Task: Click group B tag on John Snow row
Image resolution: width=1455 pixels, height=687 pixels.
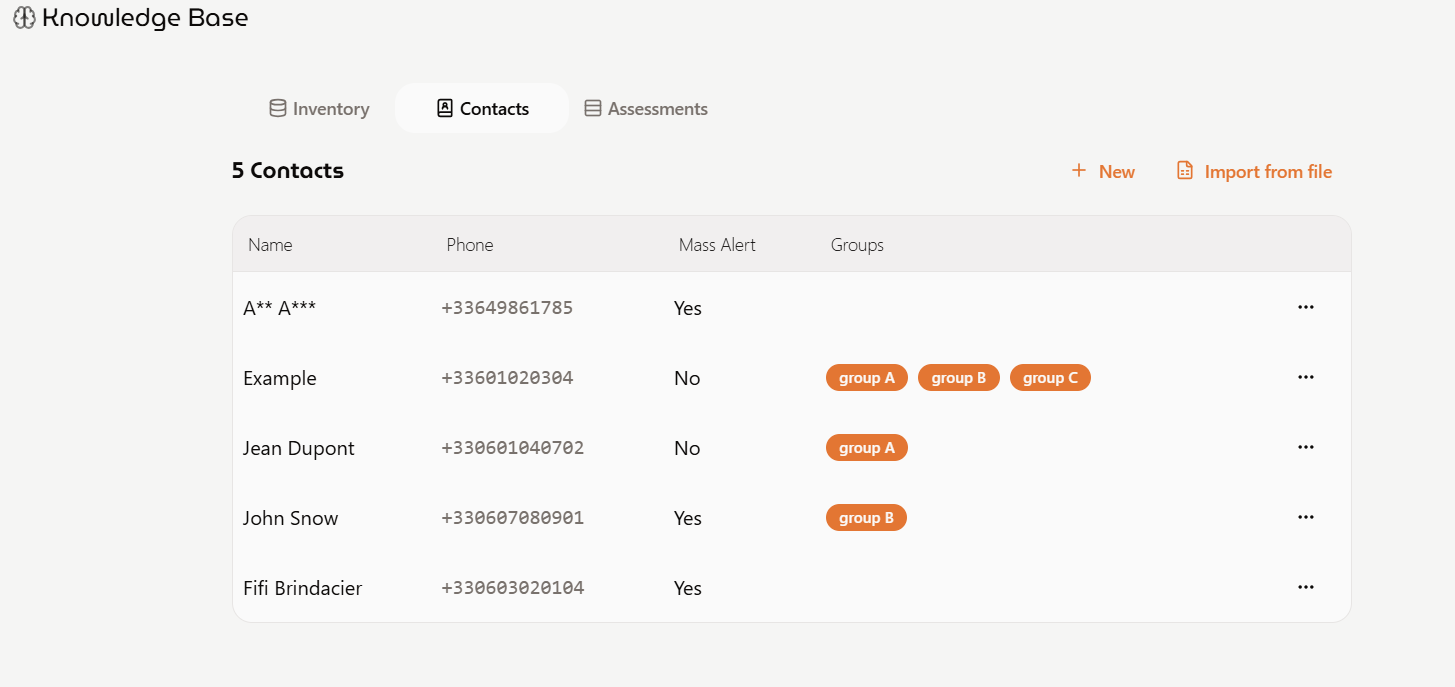Action: click(866, 518)
